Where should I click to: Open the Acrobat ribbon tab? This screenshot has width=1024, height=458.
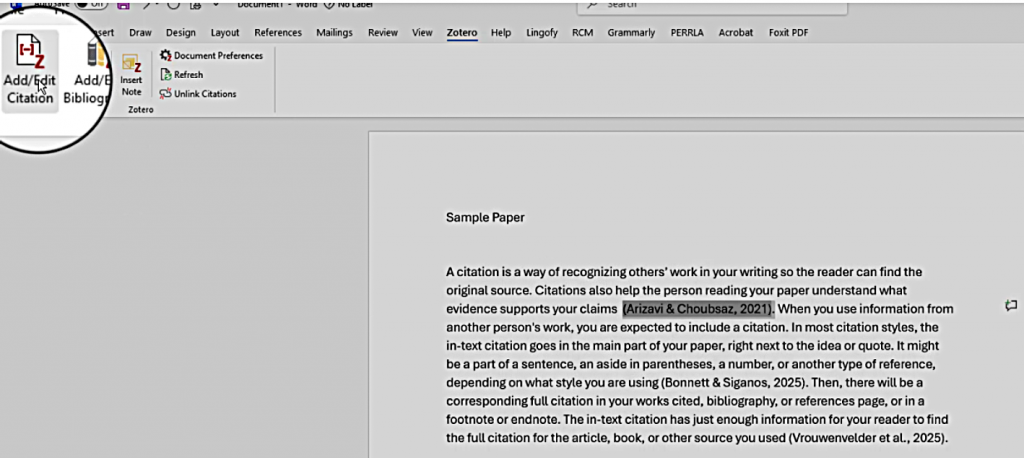(x=735, y=33)
